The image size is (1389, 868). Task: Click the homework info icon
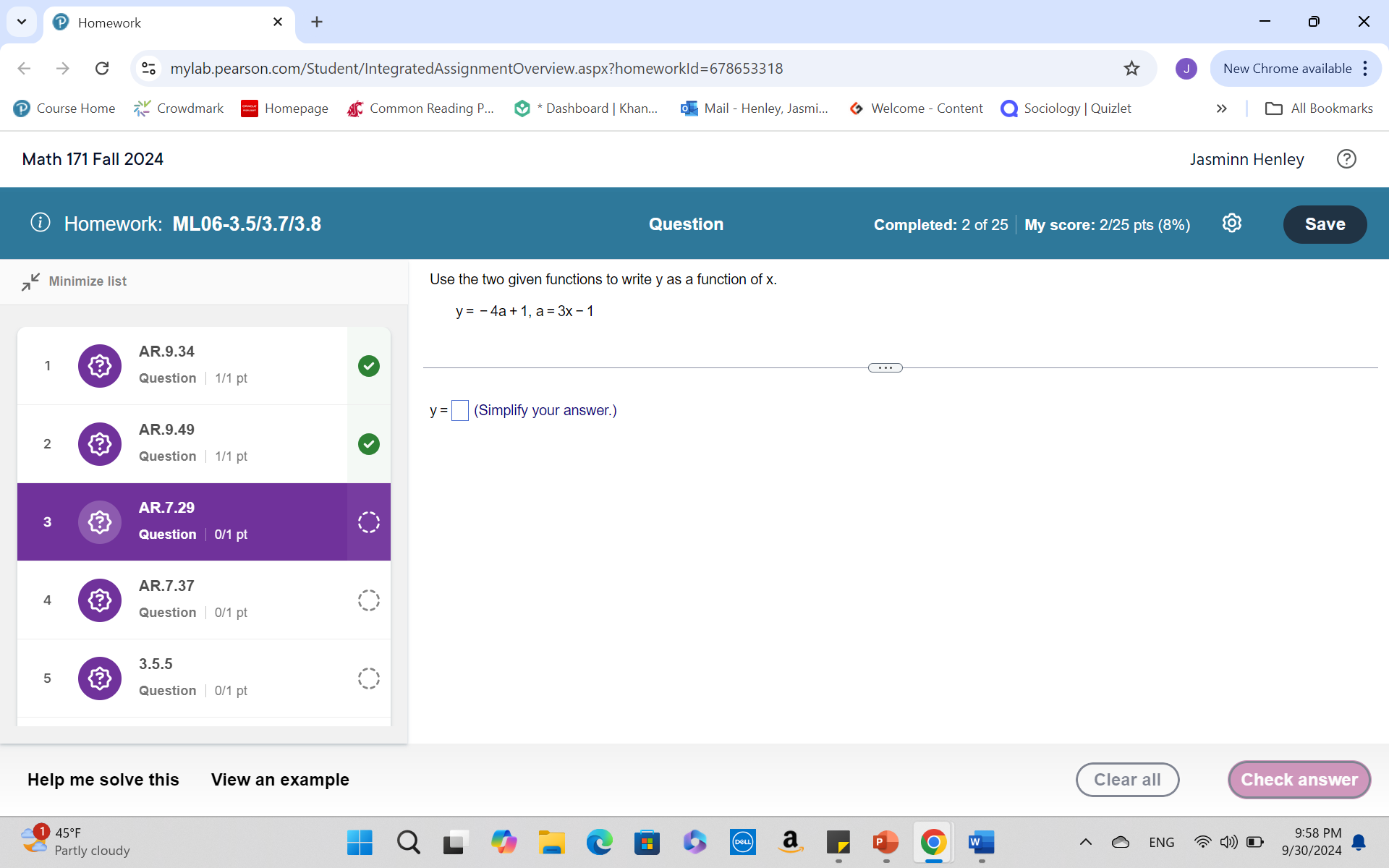pyautogui.click(x=41, y=223)
